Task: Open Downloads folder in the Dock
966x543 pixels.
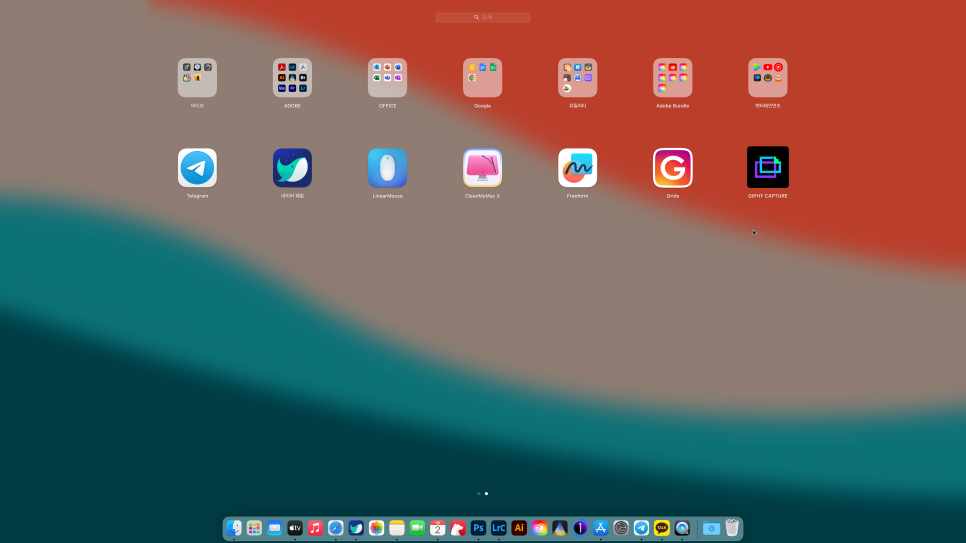Action: tap(711, 528)
